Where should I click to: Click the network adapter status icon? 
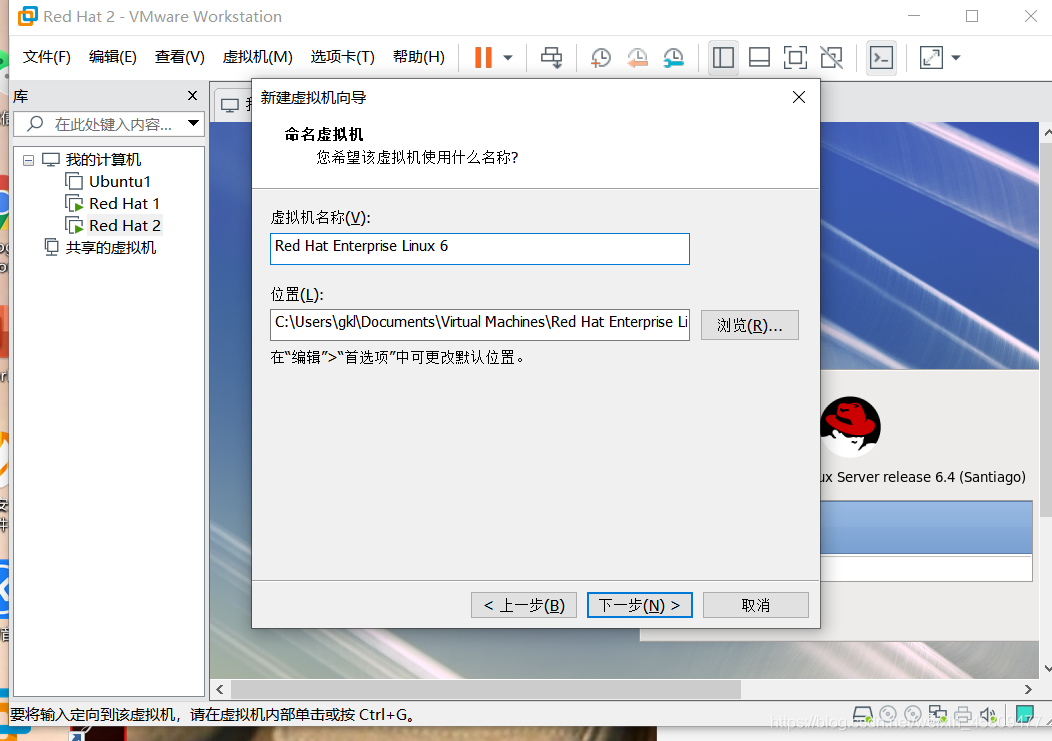point(937,714)
